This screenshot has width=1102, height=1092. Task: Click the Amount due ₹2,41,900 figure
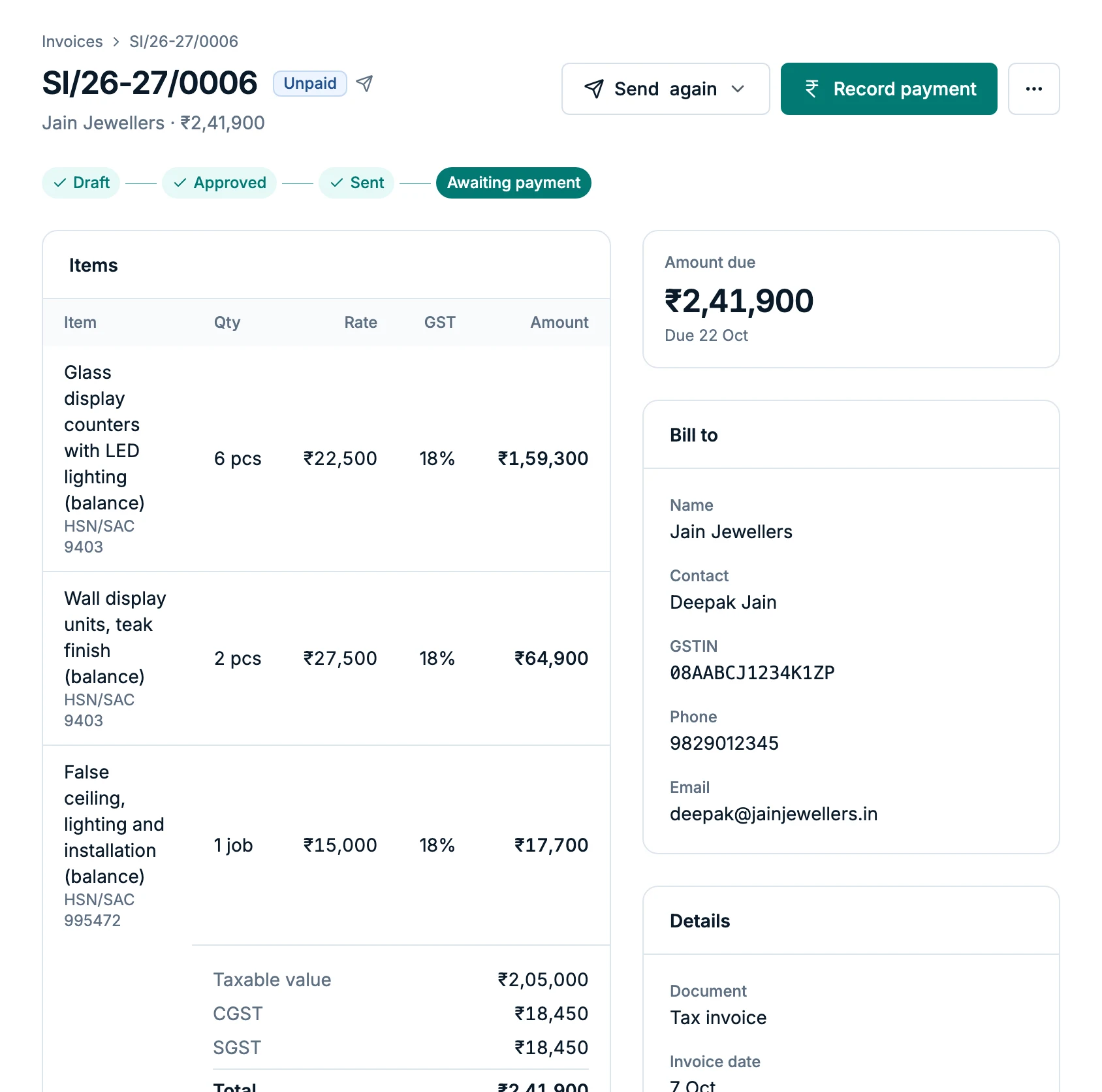(x=739, y=302)
